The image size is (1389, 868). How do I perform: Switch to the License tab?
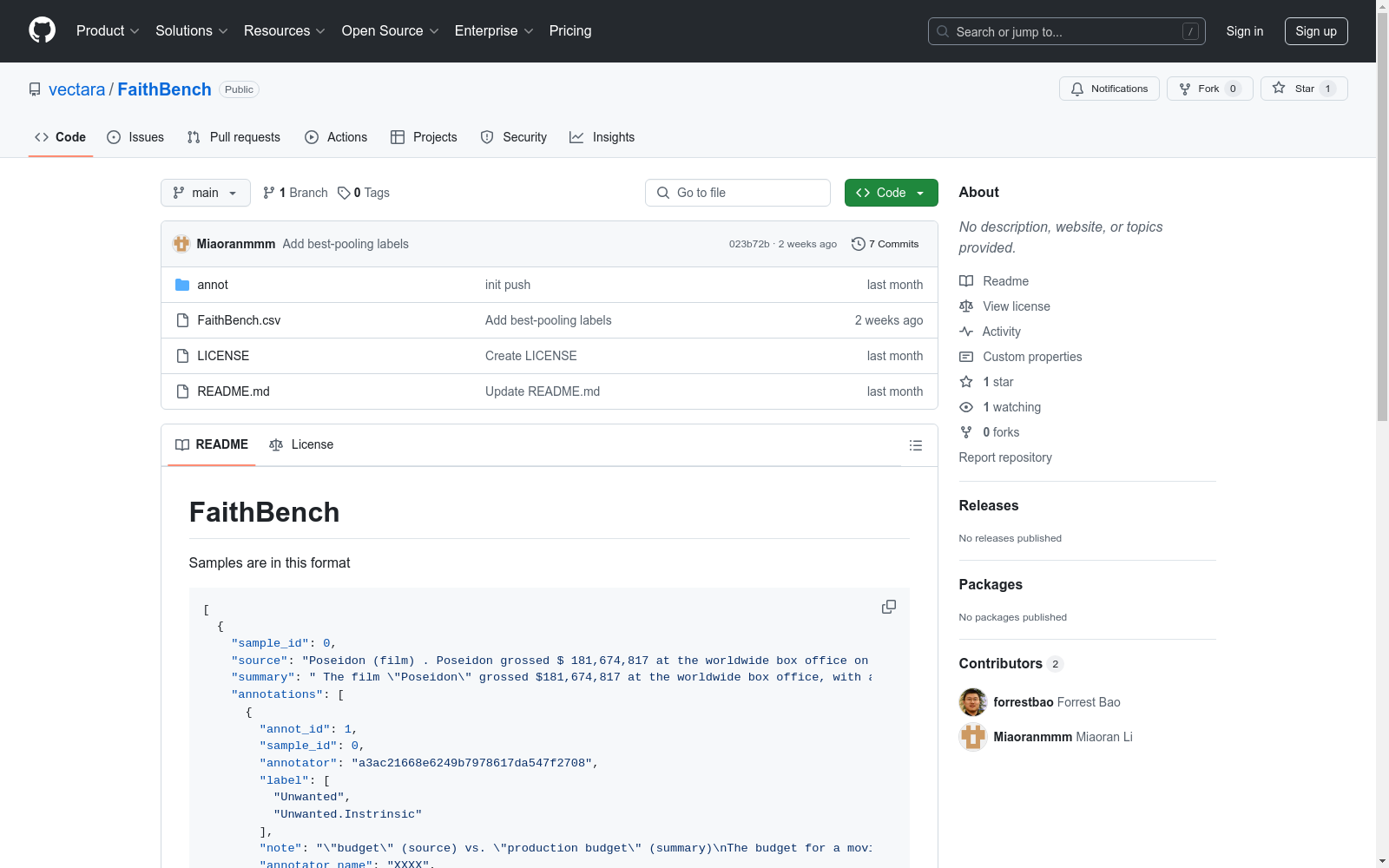tap(301, 444)
